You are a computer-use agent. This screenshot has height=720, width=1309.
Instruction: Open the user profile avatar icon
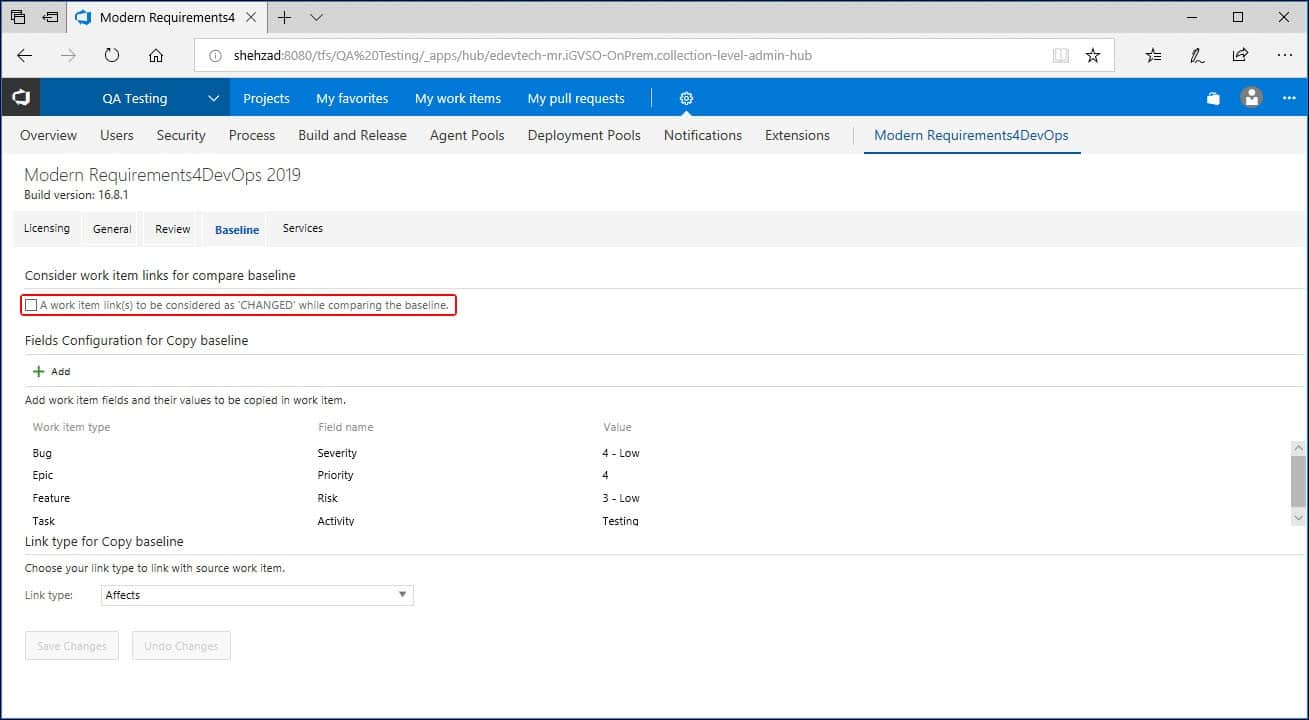(x=1251, y=98)
